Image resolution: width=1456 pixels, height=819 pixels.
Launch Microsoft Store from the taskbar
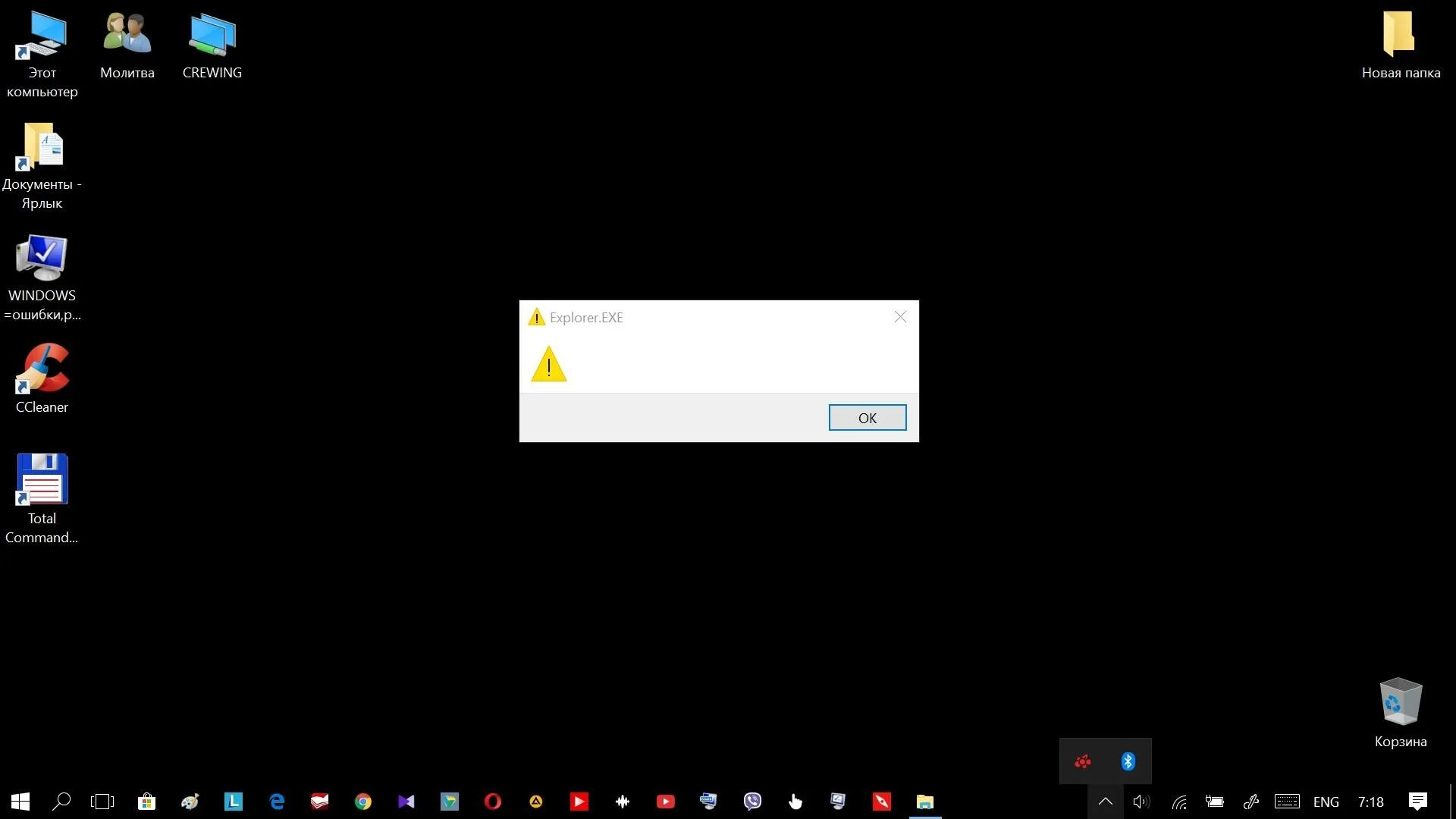pyautogui.click(x=146, y=802)
